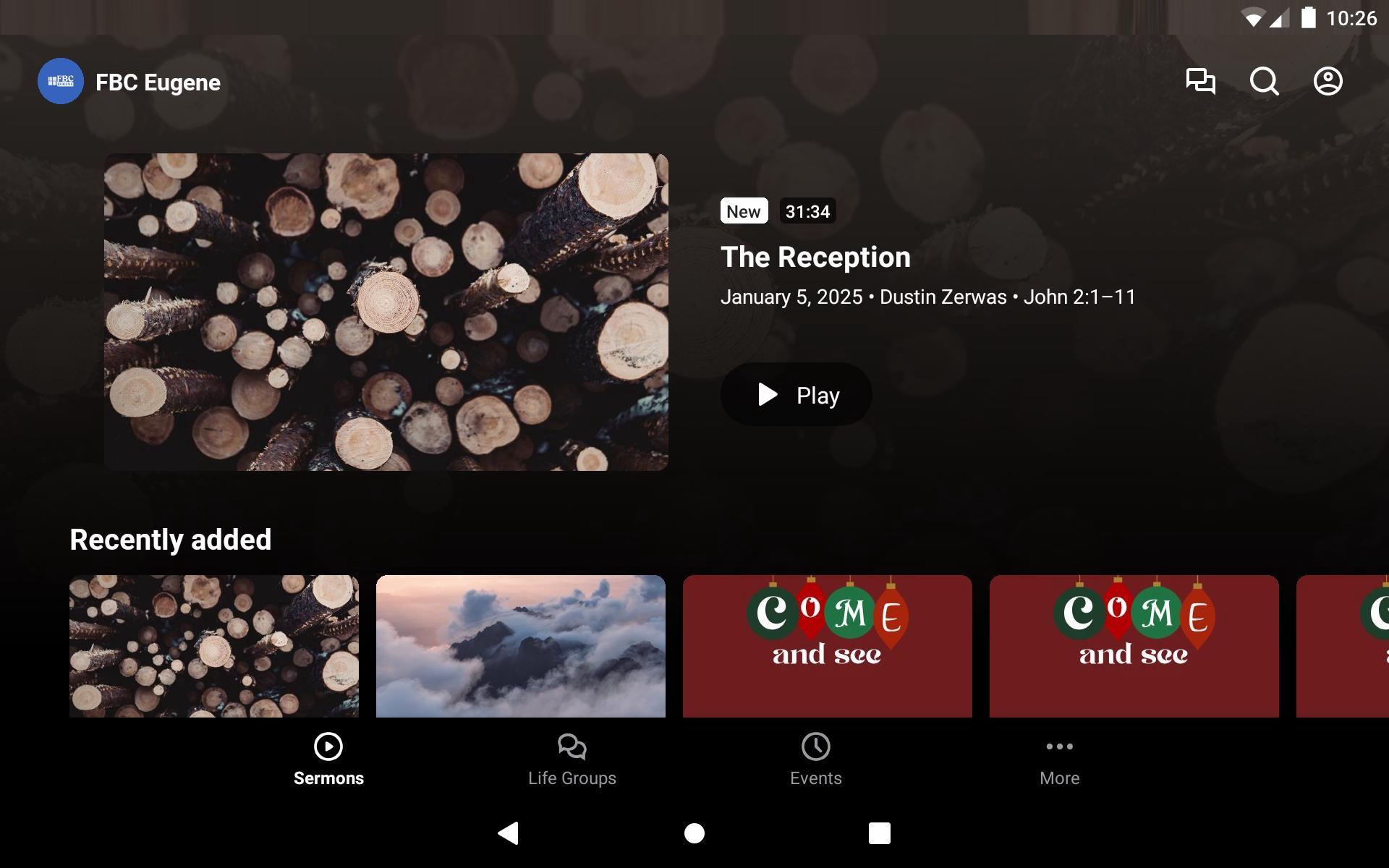This screenshot has width=1389, height=868.
Task: Select the cloudy mountains thumbnail
Action: (520, 646)
